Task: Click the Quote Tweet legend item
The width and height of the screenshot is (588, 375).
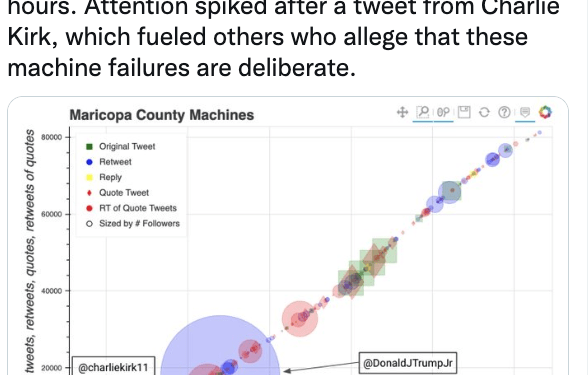Action: point(117,193)
